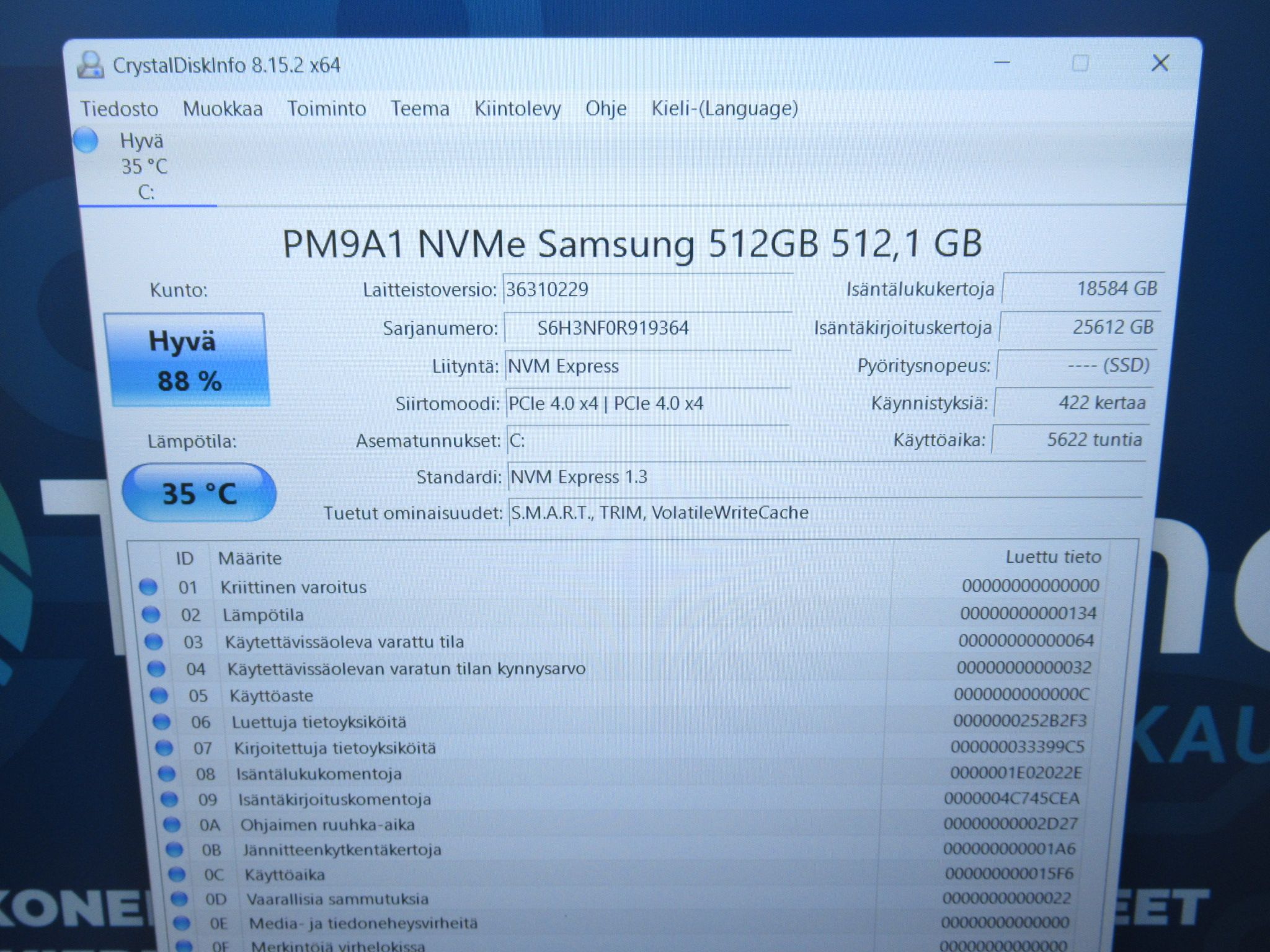Viewport: 1270px width, 952px height.
Task: Click the status dot beside Kriittinen varoitus
Action: click(x=148, y=587)
